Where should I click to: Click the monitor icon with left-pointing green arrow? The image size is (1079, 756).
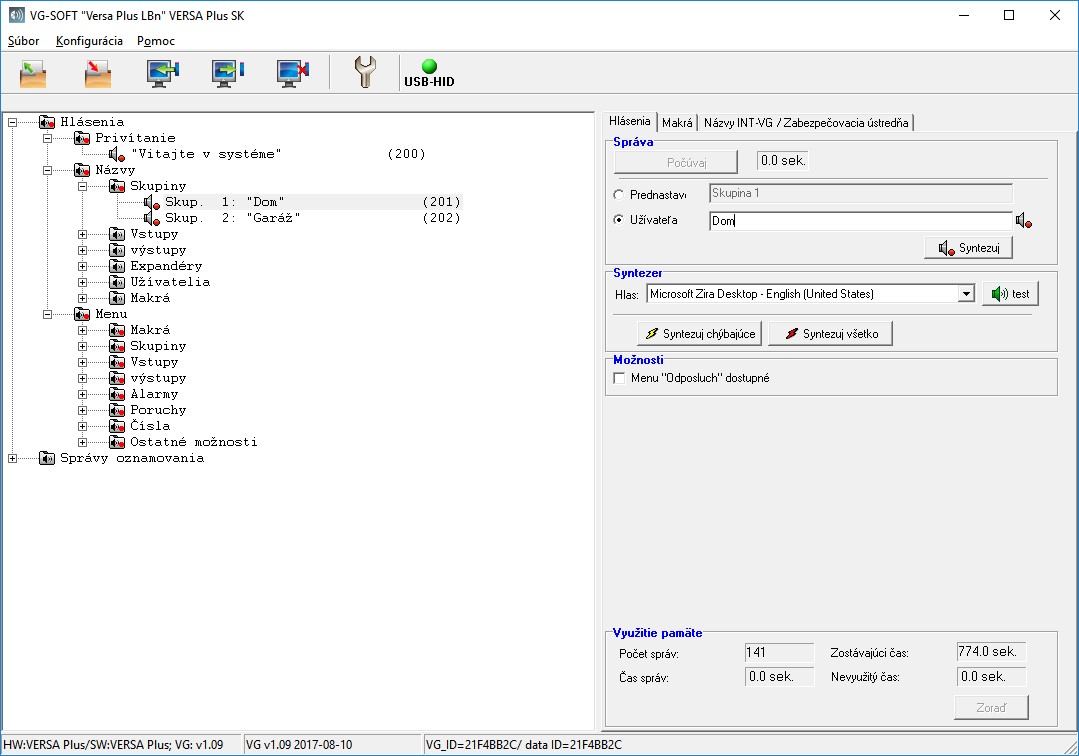(162, 73)
